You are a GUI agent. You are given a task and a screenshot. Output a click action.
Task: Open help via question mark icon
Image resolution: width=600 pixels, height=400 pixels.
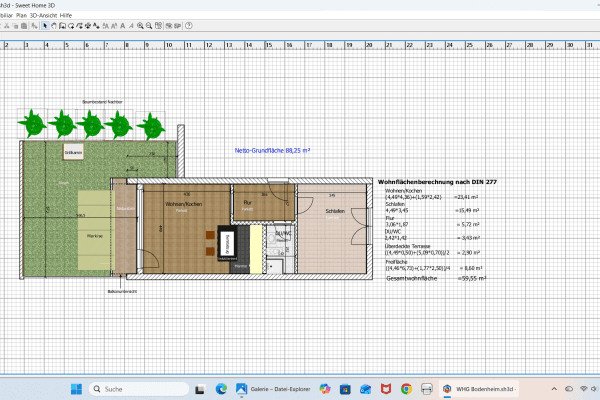189,26
